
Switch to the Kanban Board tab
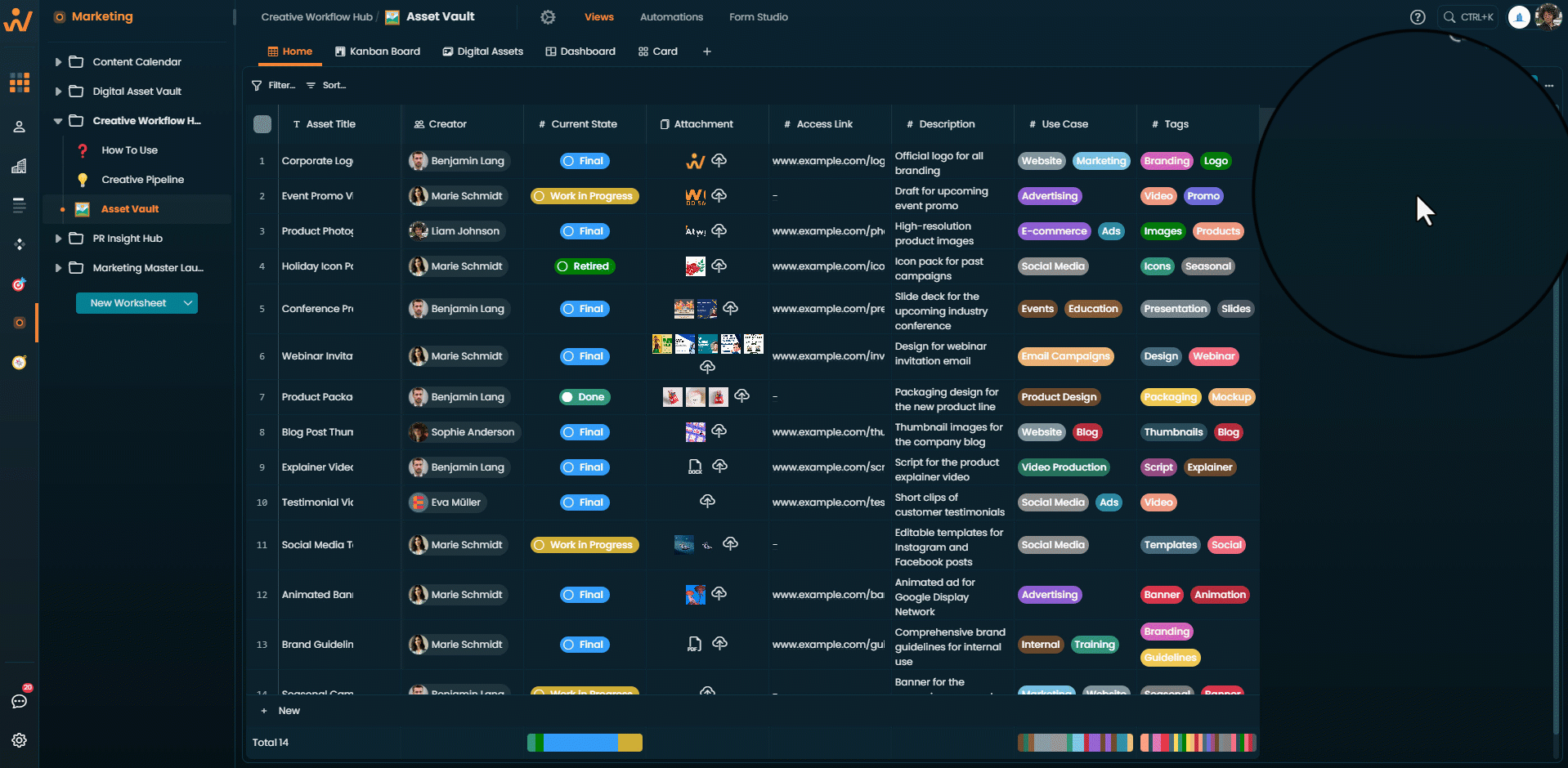(x=378, y=51)
